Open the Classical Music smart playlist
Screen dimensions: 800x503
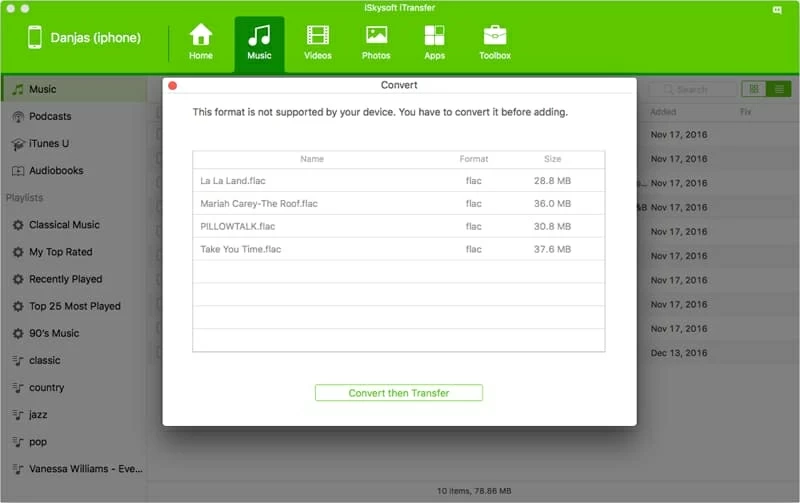pos(64,225)
